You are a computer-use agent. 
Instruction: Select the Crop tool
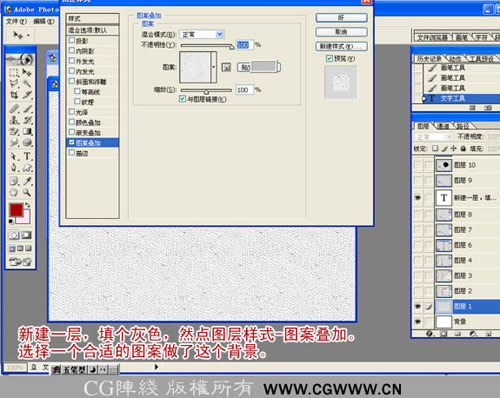(14, 95)
